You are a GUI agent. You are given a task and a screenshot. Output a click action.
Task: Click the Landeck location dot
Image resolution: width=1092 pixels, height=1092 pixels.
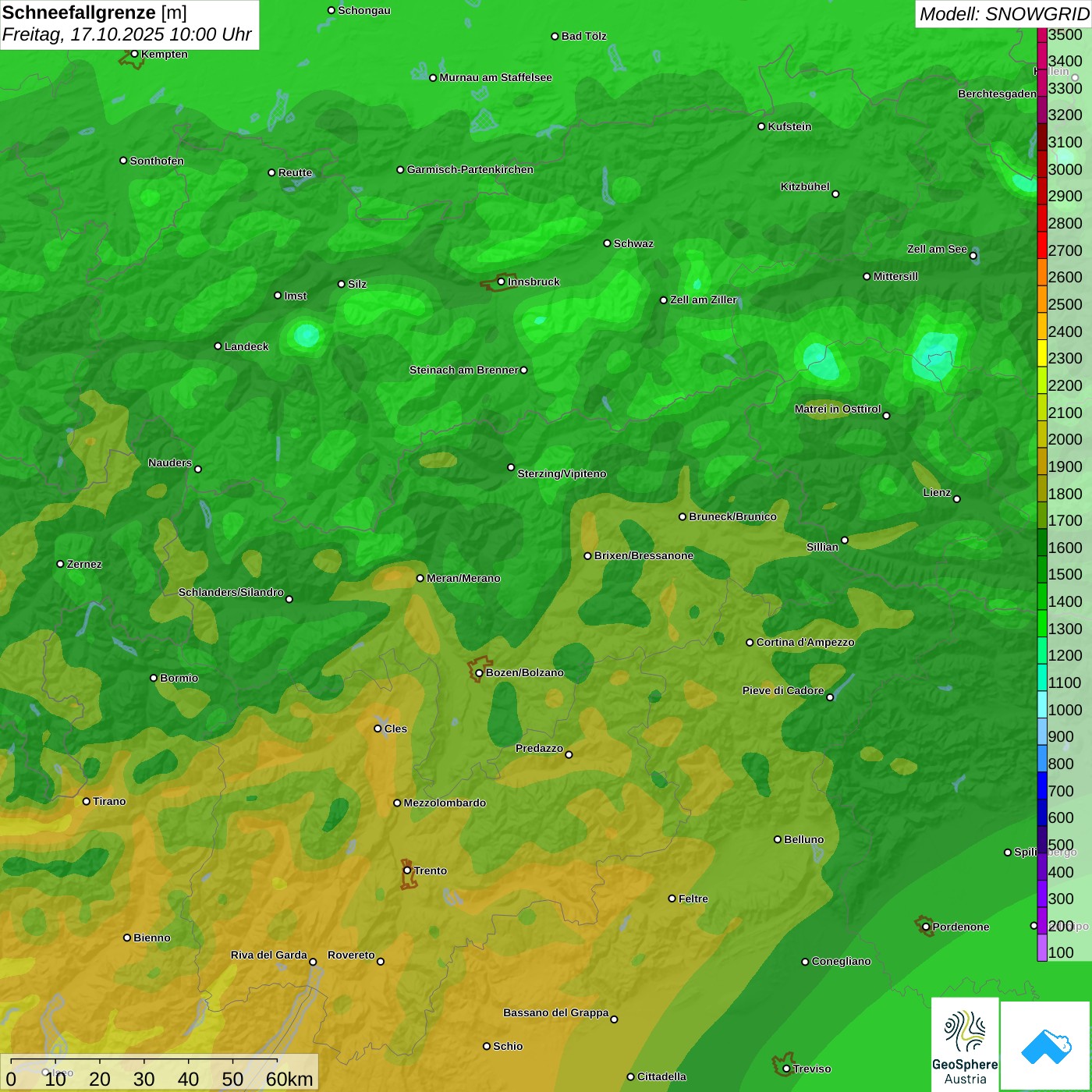[218, 346]
